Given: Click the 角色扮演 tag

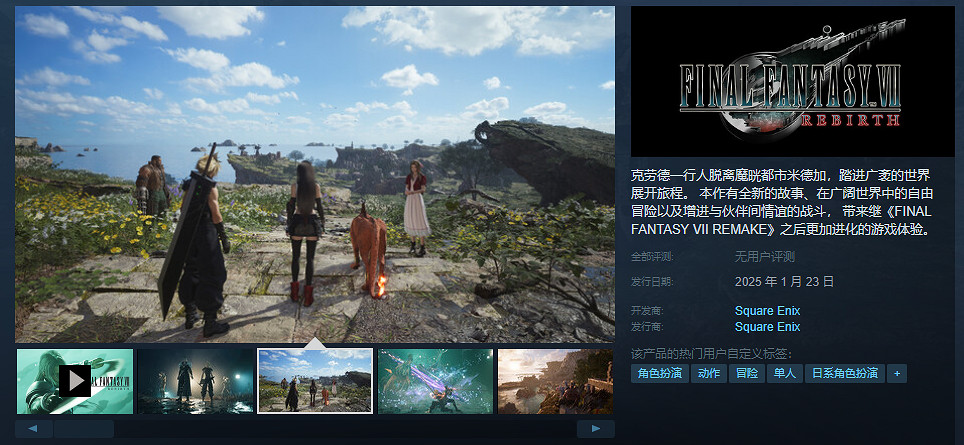Looking at the screenshot, I should (x=660, y=373).
